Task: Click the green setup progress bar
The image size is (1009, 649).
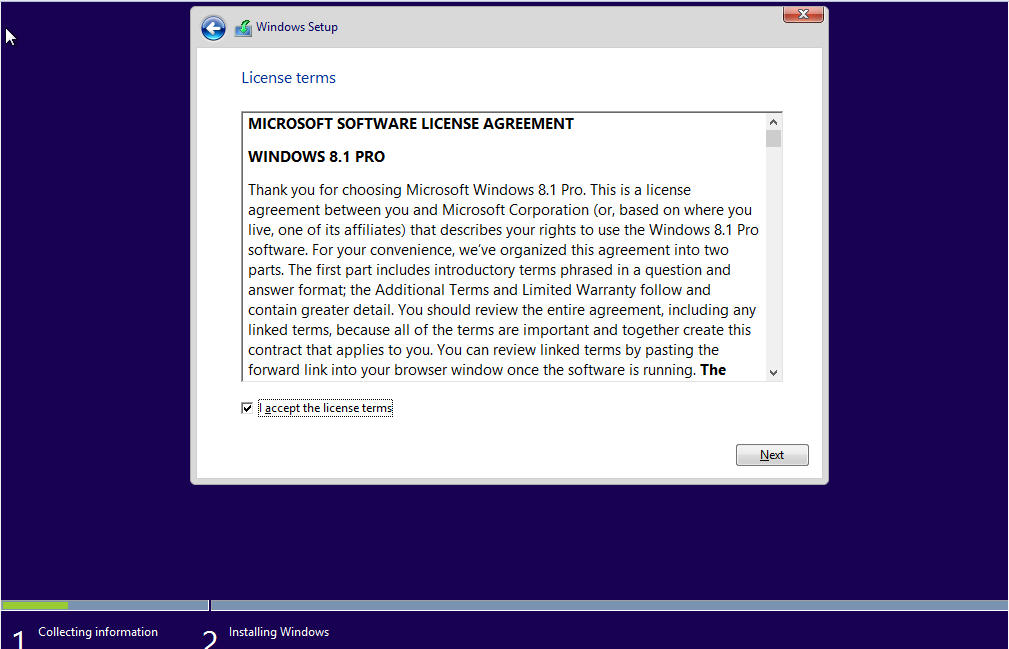Action: pos(35,605)
